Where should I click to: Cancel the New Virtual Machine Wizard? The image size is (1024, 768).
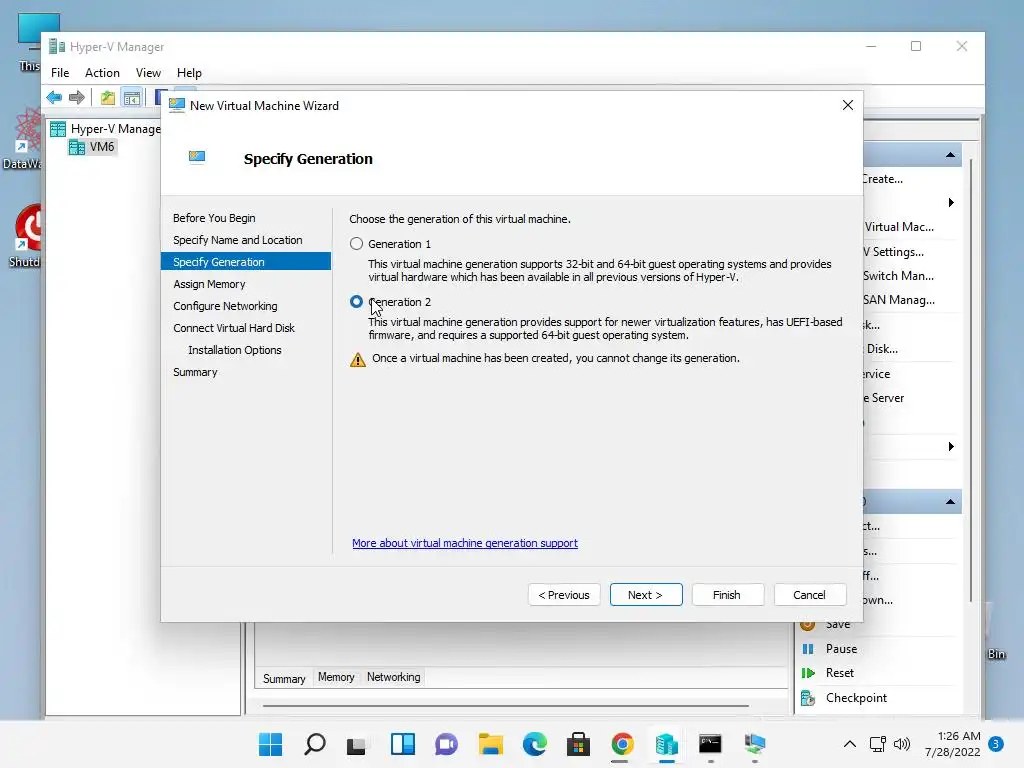click(810, 595)
